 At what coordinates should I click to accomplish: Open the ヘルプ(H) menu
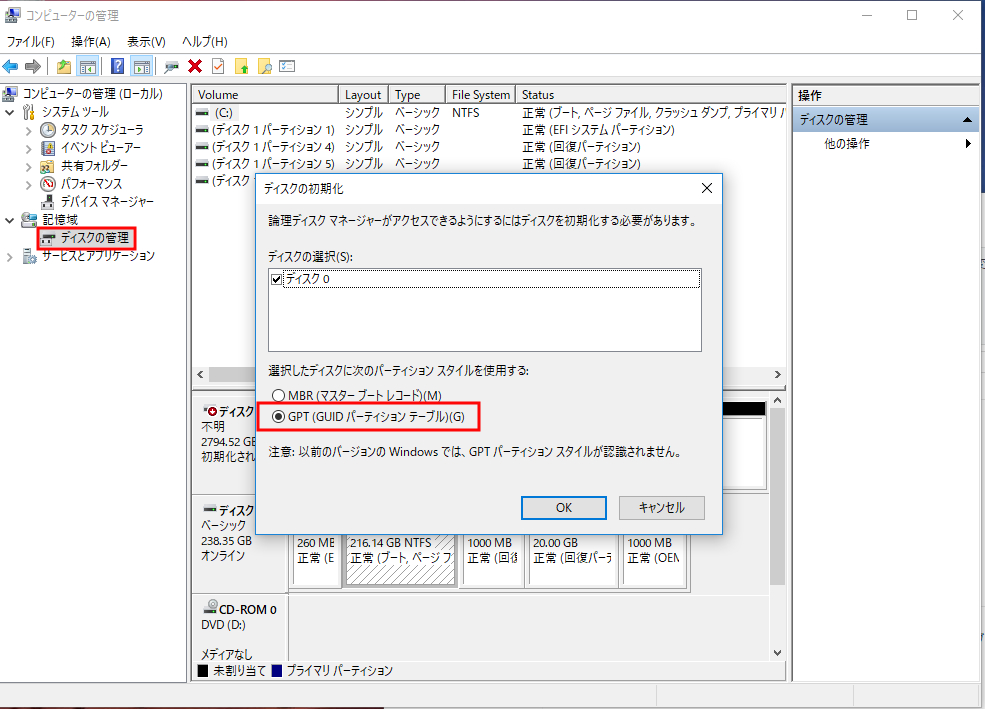(205, 41)
